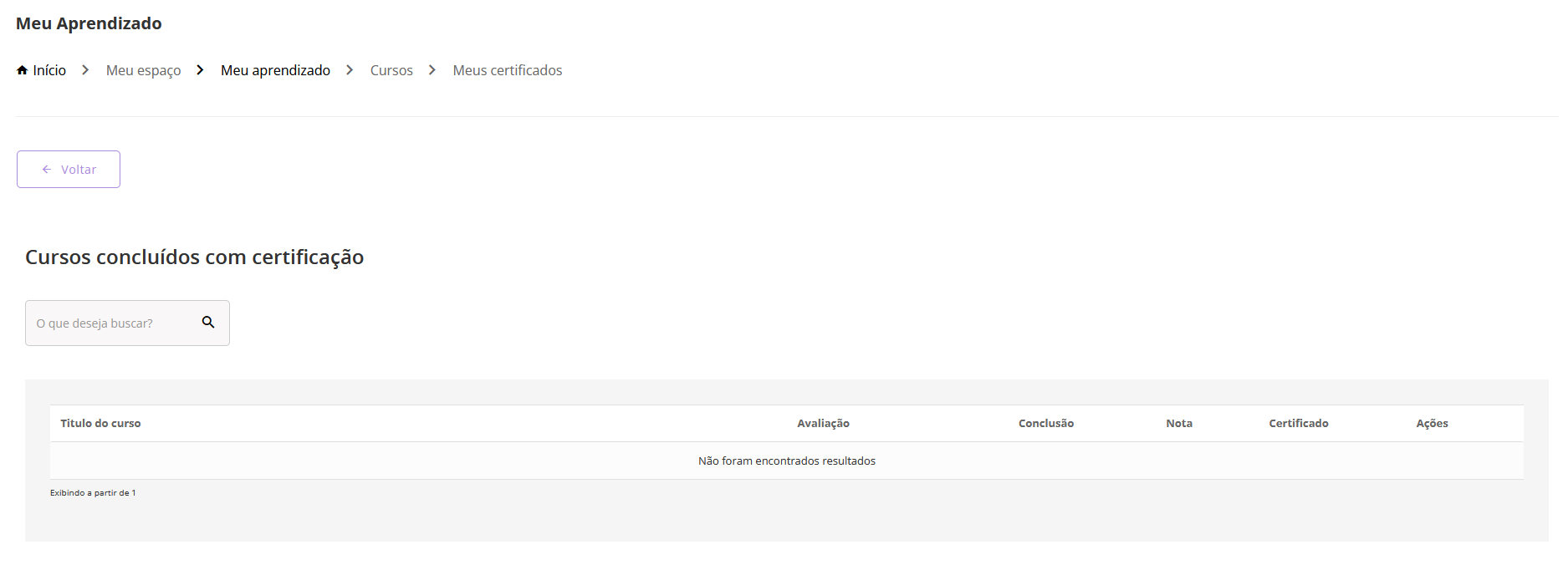Screen dimensions: 1568x565
Task: Click the Nota column header
Action: point(1179,424)
